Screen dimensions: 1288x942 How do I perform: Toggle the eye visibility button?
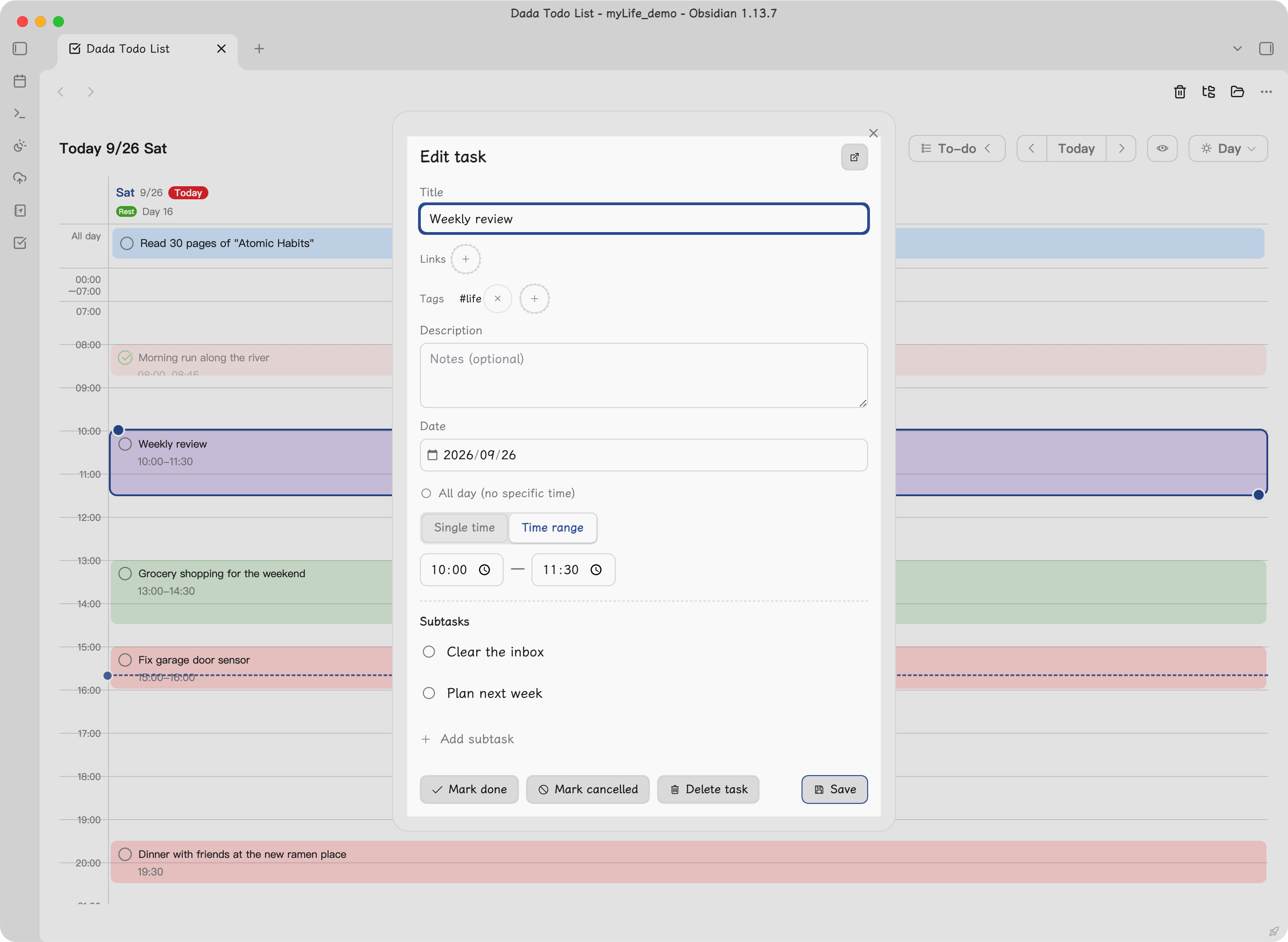pos(1162,149)
